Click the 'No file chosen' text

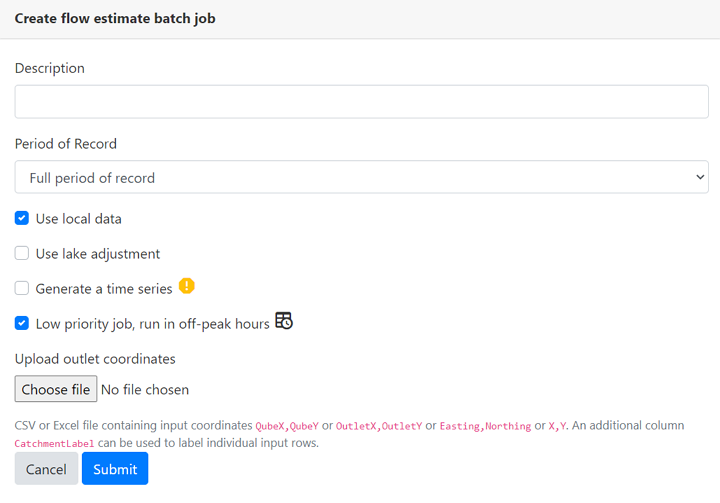point(145,389)
